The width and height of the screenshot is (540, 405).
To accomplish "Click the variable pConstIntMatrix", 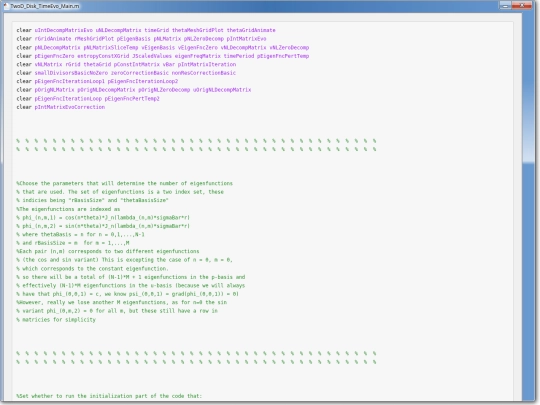I will (137, 64).
